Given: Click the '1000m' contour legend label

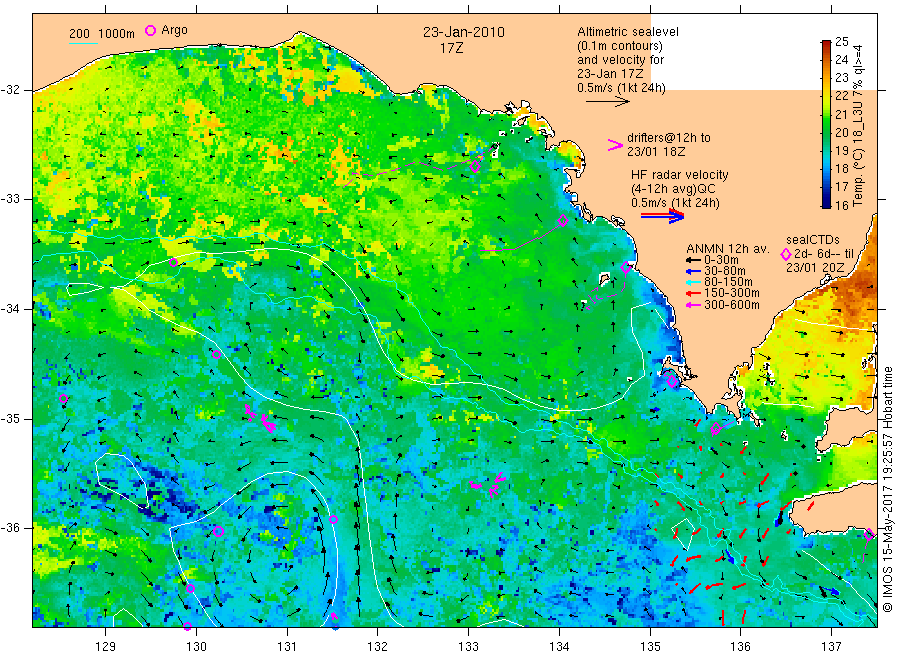Looking at the screenshot, I should tap(117, 34).
